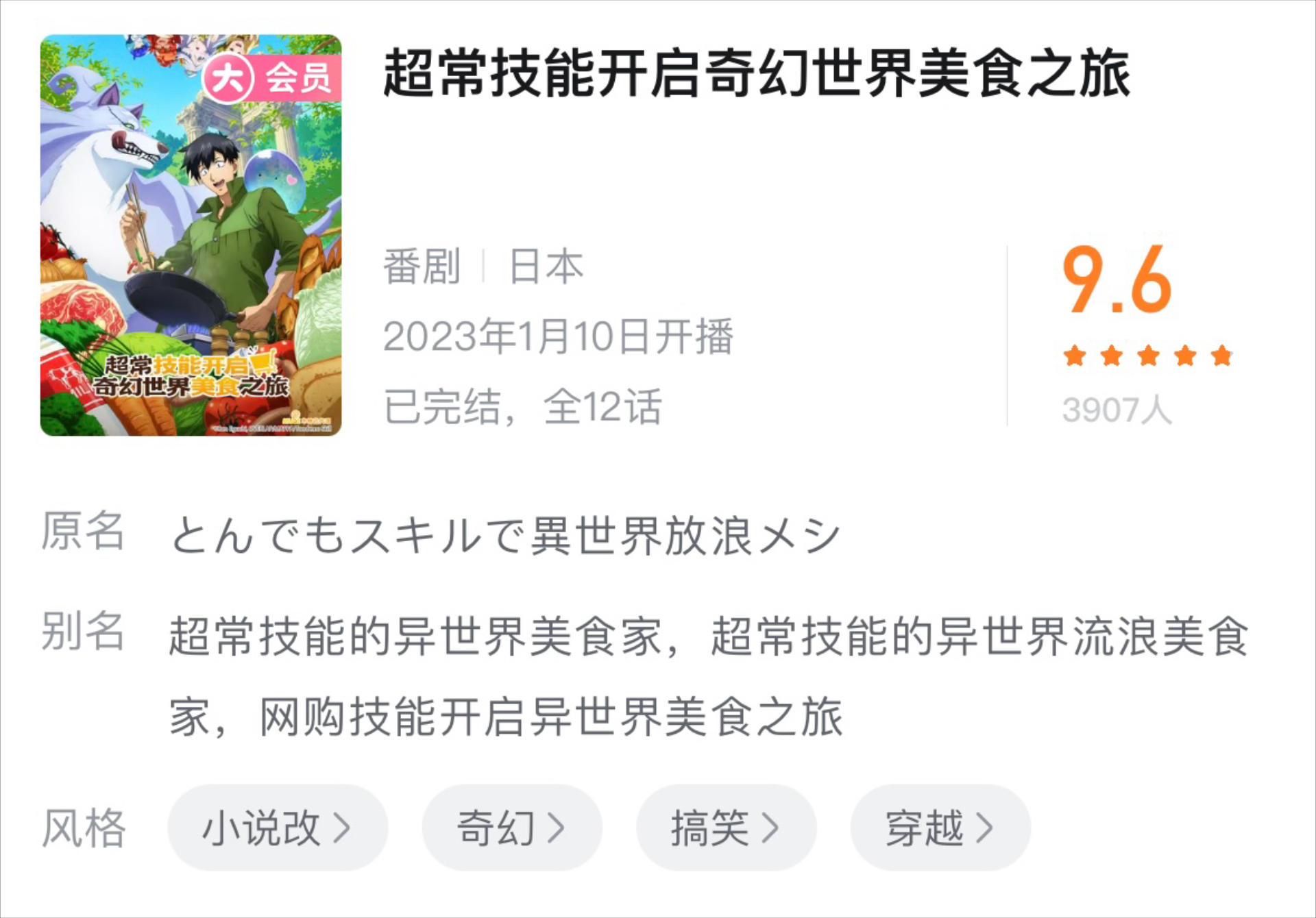1316x918 pixels.
Task: Click the 3907人 rating count
Action: [1117, 410]
